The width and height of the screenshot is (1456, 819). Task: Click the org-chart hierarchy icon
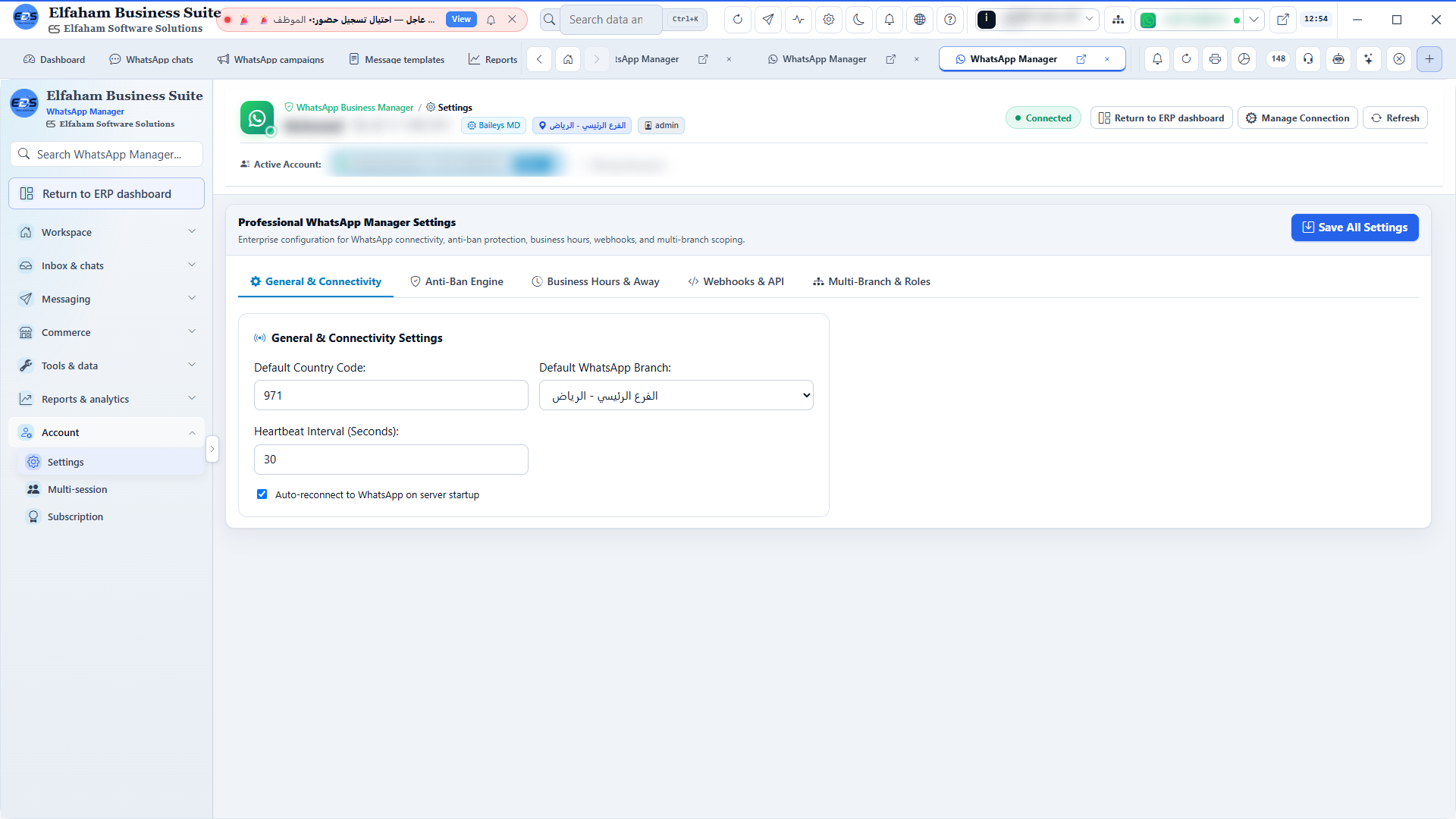(x=1119, y=20)
